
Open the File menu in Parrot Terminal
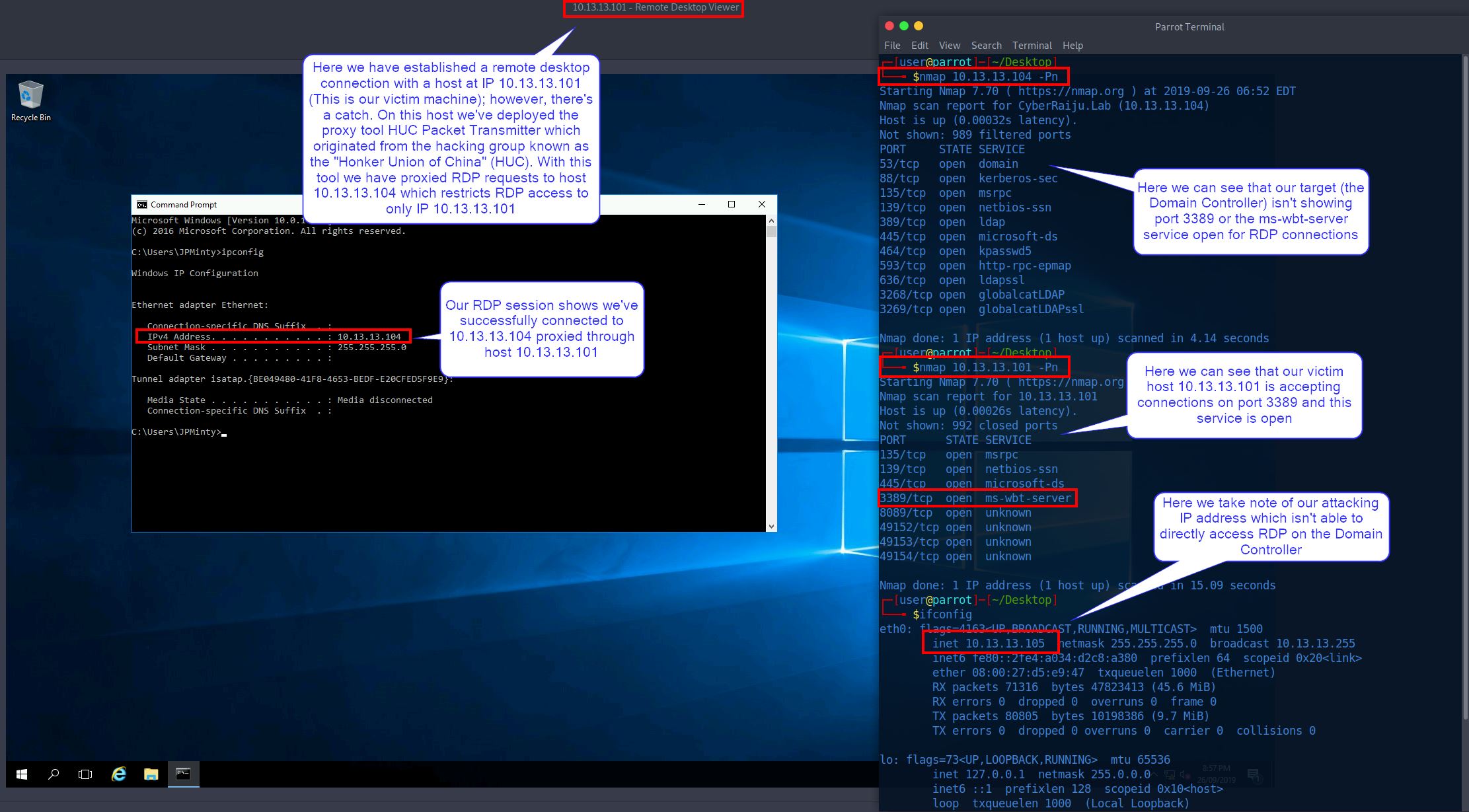tap(892, 45)
